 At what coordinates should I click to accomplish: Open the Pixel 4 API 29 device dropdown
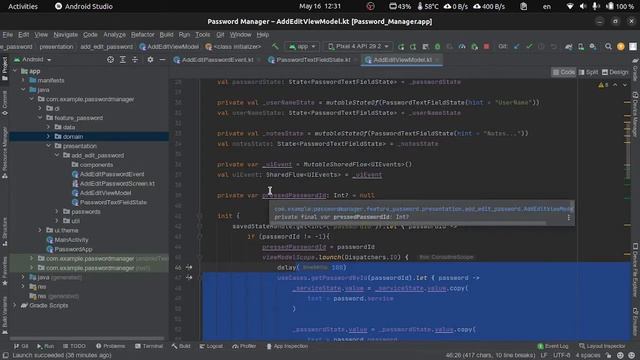358,47
